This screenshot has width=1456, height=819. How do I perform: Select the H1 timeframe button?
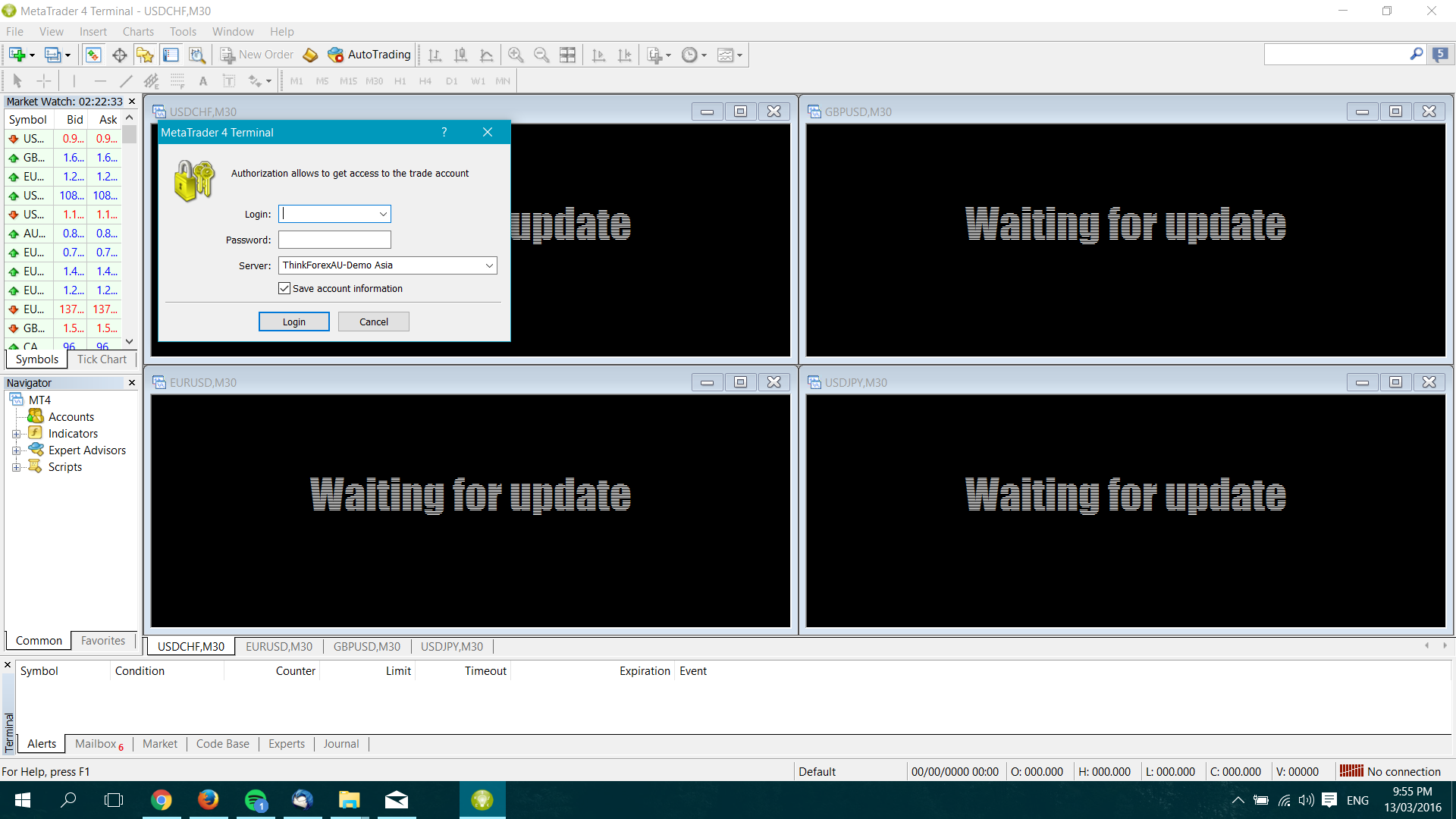click(400, 81)
